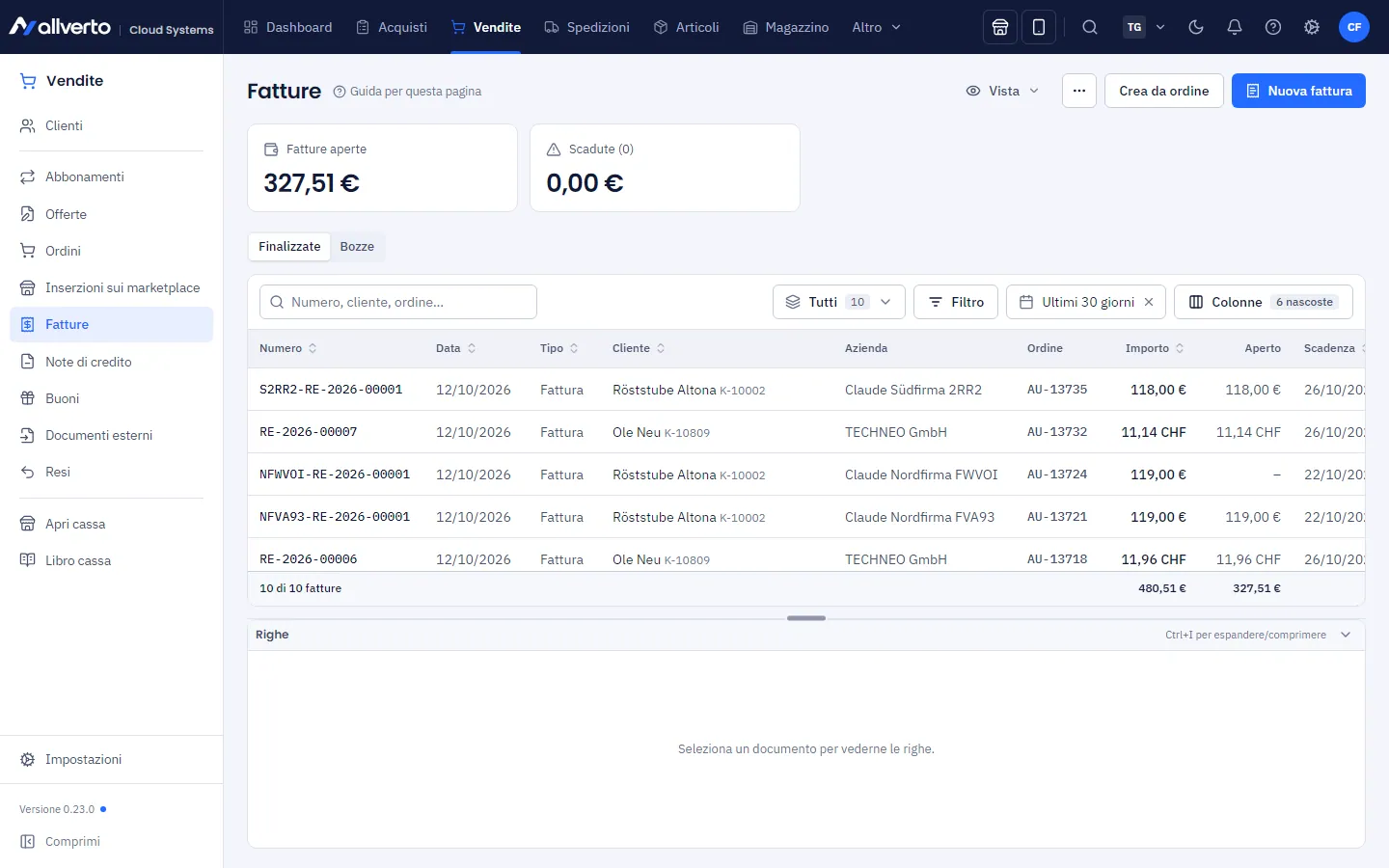1389x868 pixels.
Task: Open the Altro dropdown menu
Action: (877, 27)
